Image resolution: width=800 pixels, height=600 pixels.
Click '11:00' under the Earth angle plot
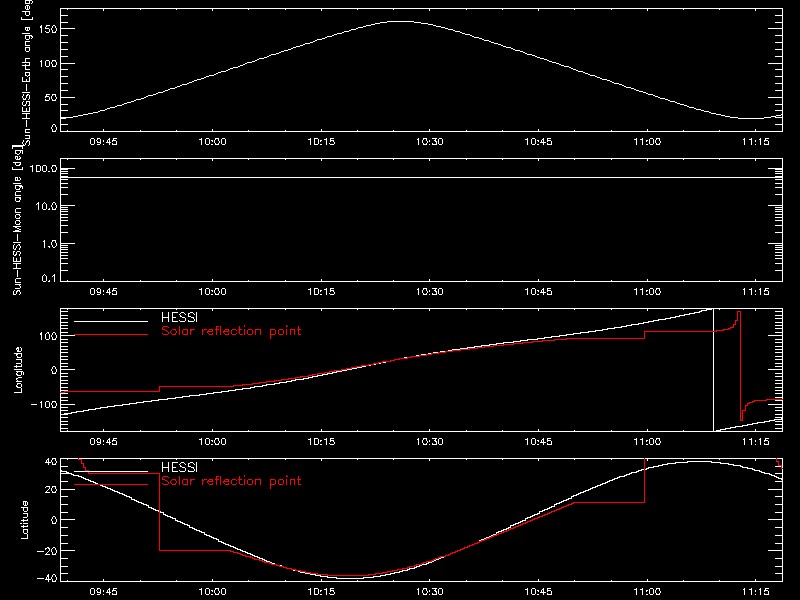647,142
